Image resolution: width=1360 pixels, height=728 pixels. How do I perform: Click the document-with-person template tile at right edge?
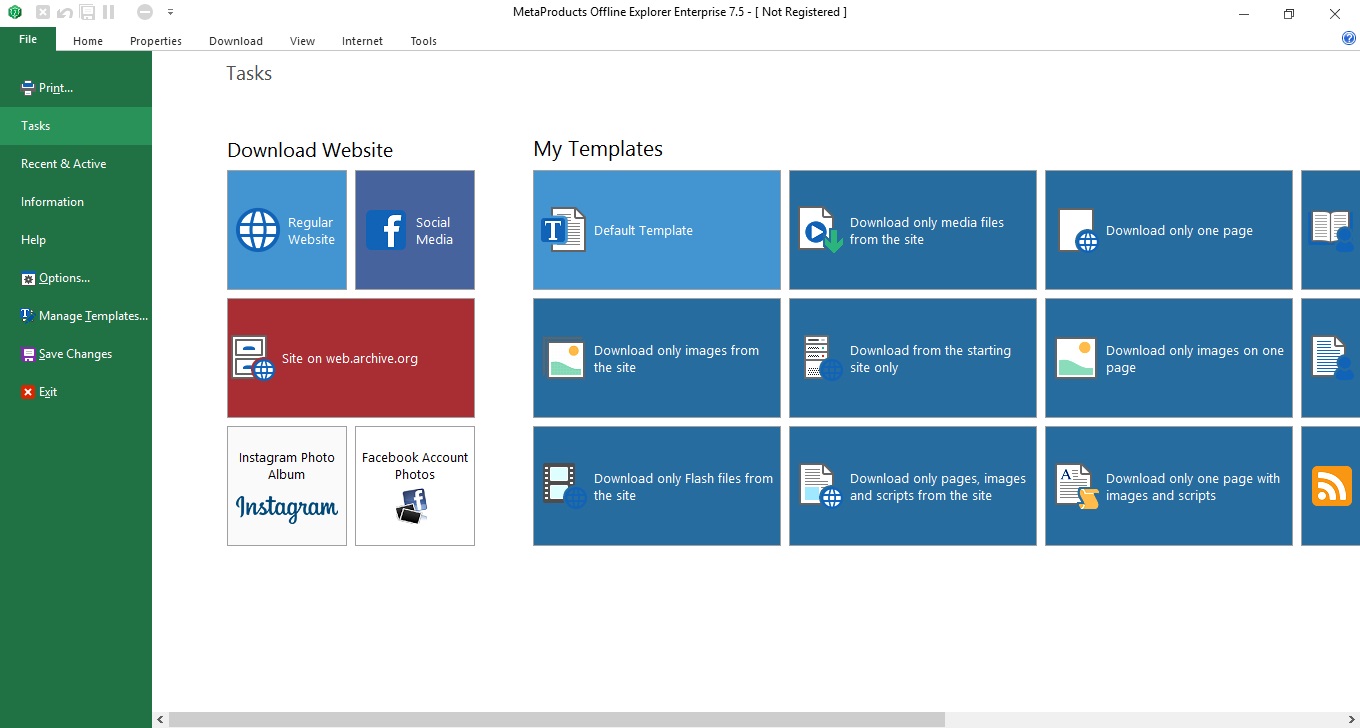click(x=1331, y=358)
